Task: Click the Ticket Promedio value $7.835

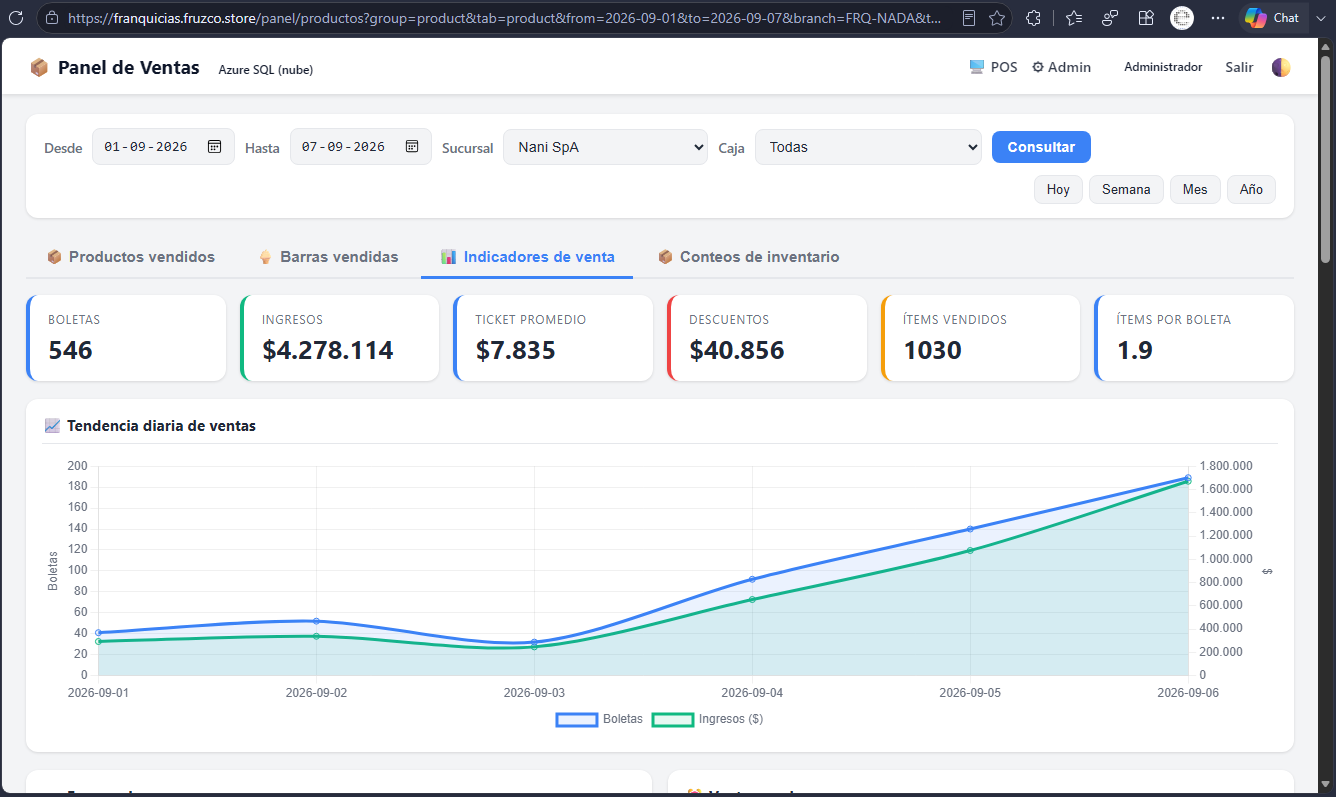Action: coord(515,350)
